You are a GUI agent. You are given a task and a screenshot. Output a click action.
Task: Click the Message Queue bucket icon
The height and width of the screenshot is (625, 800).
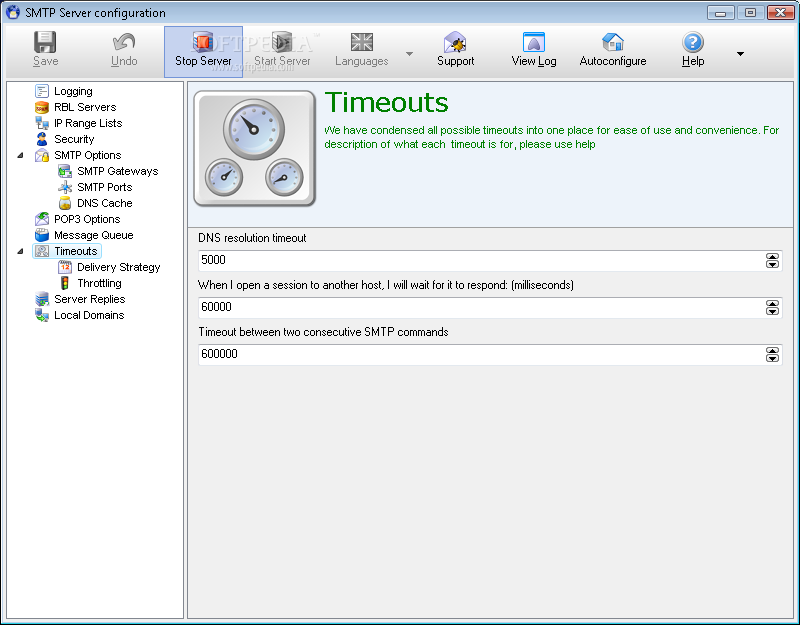pyautogui.click(x=42, y=235)
